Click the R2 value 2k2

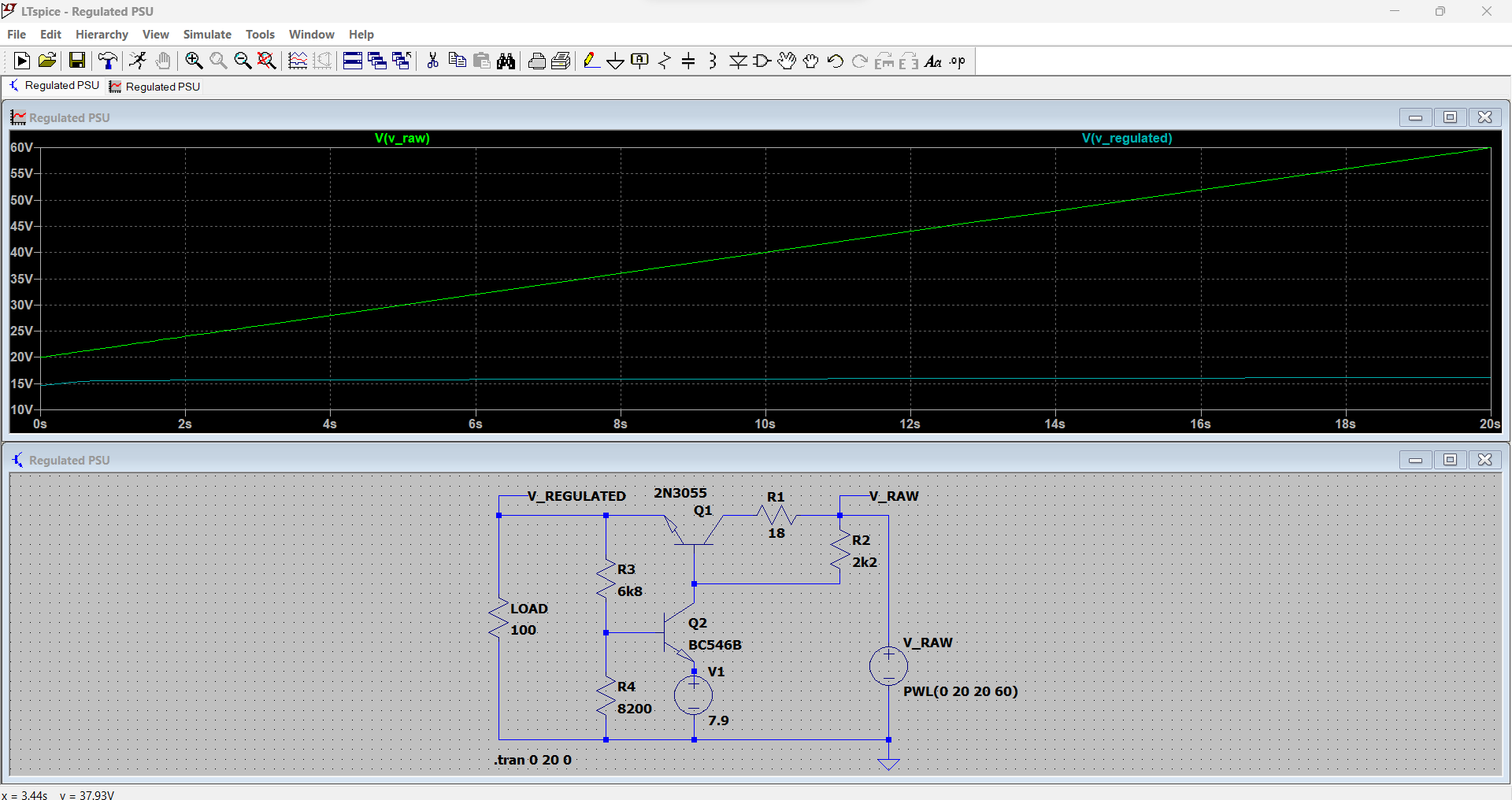coord(865,562)
